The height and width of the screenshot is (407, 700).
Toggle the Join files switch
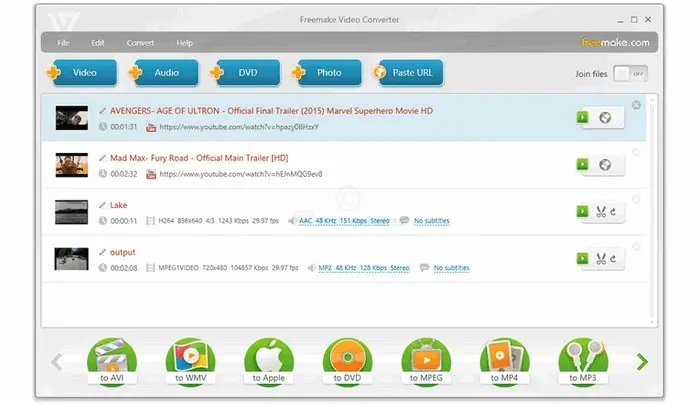point(629,73)
